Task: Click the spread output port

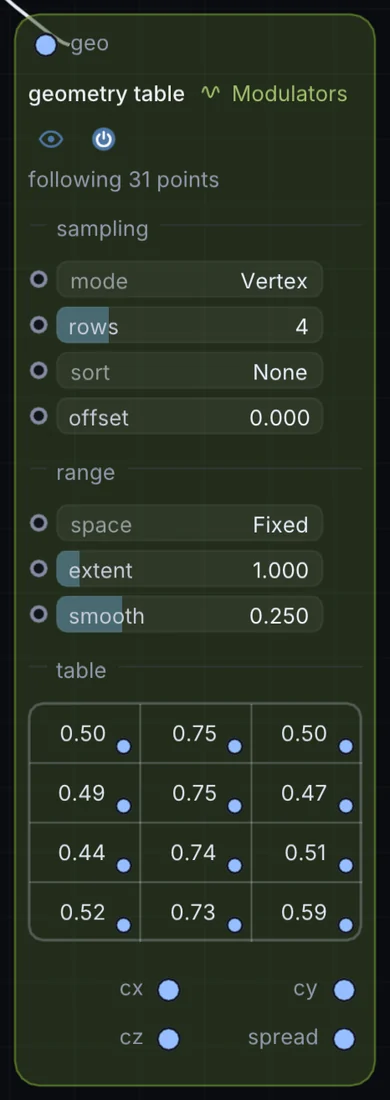Action: [344, 1039]
